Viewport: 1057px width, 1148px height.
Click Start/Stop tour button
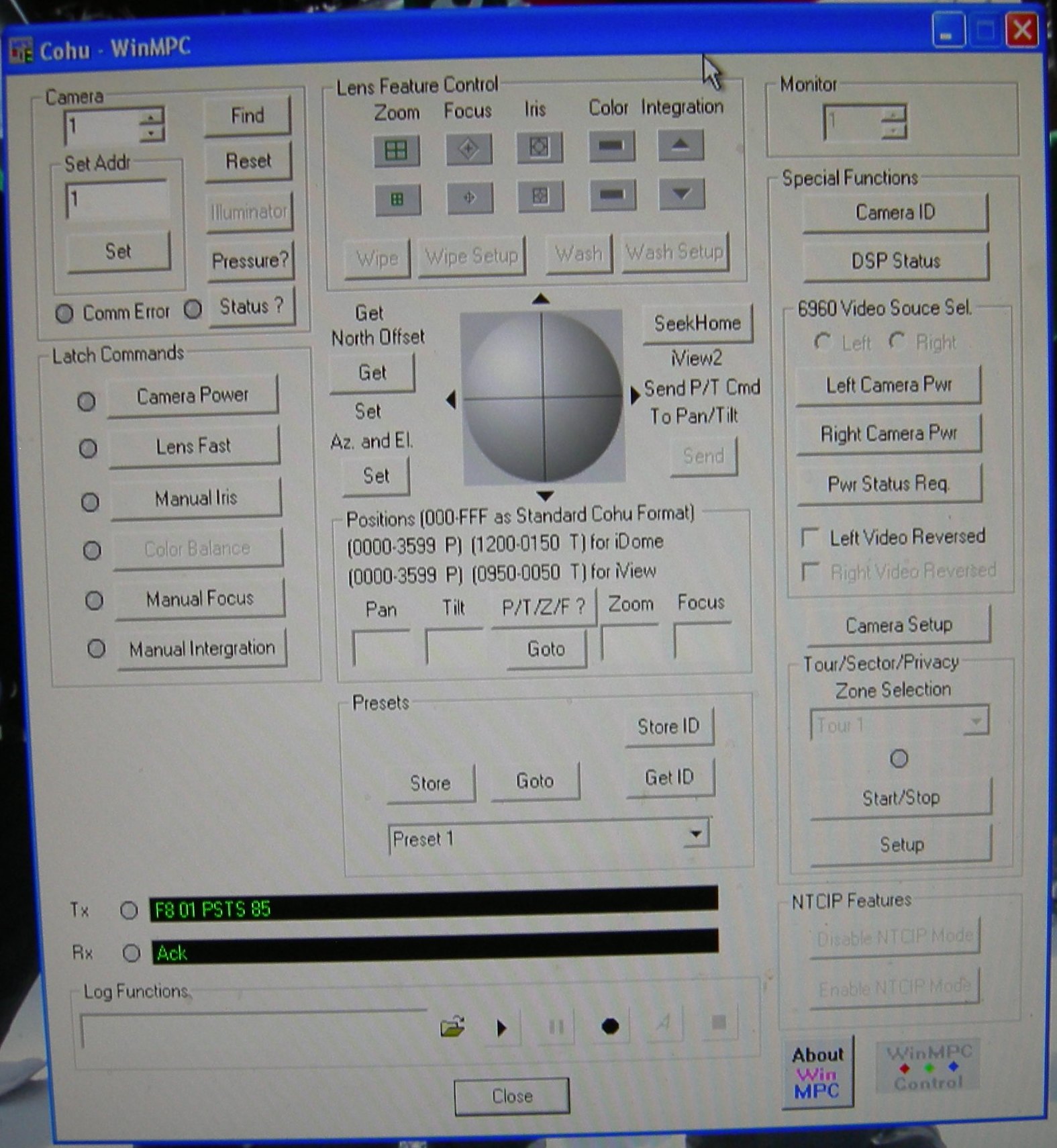(901, 798)
